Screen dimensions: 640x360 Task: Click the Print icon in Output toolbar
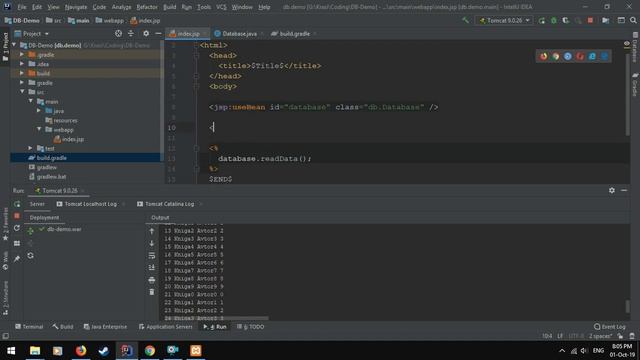152,280
